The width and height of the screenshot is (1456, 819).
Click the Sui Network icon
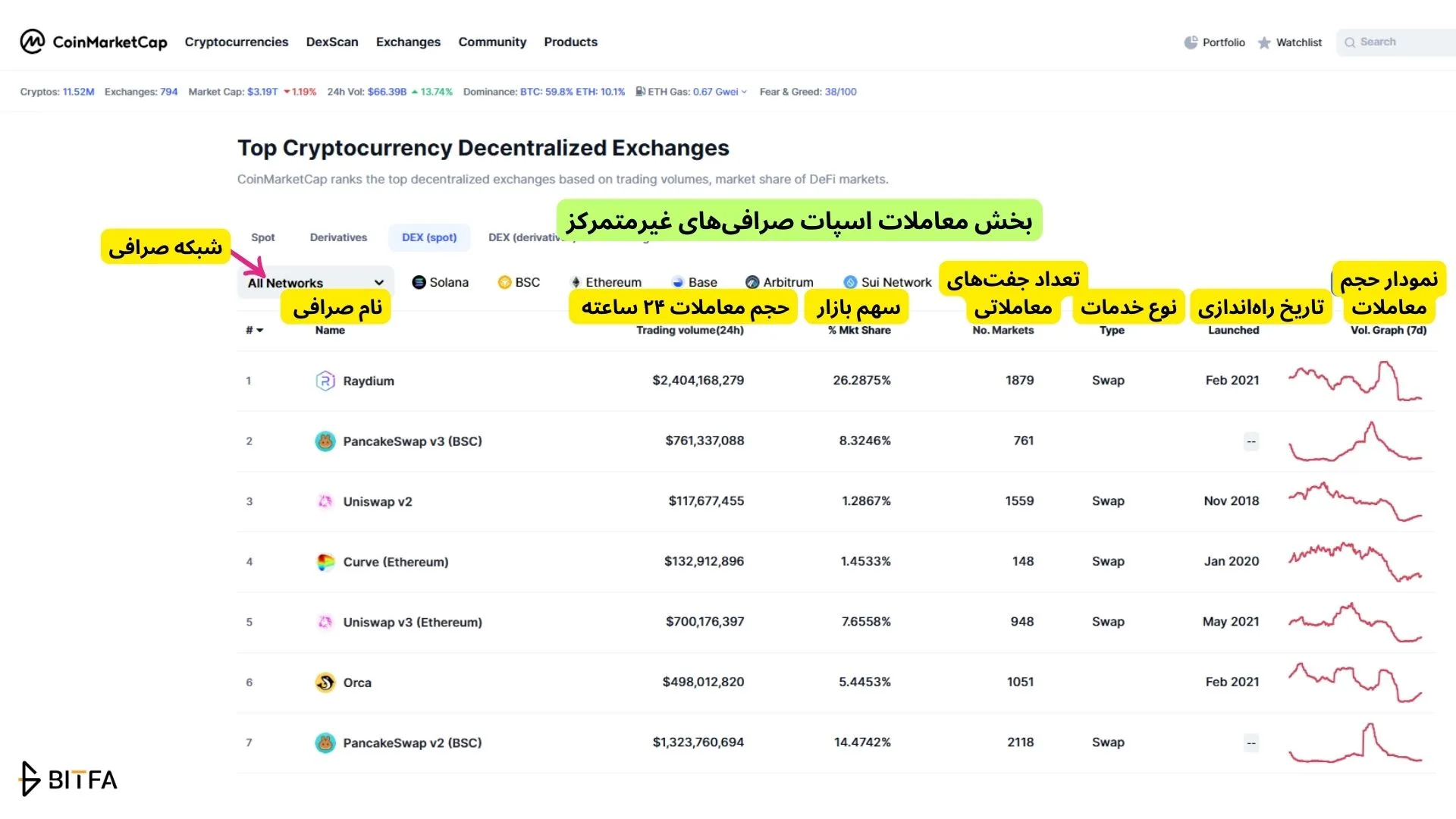pyautogui.click(x=851, y=282)
